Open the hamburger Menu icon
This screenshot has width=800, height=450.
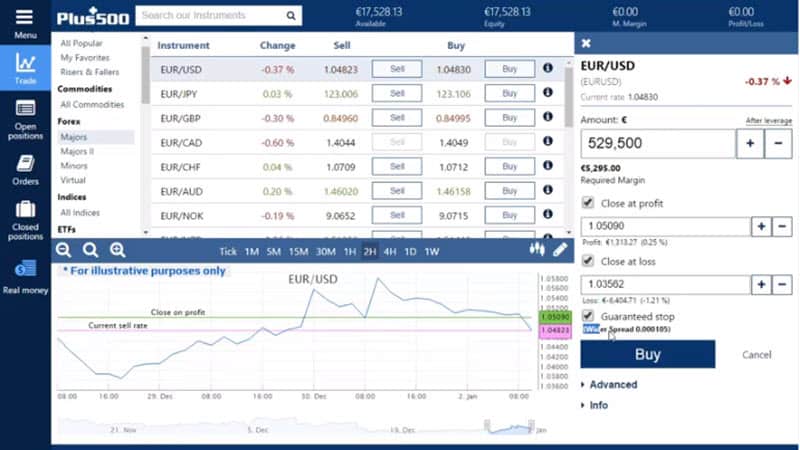click(x=24, y=17)
